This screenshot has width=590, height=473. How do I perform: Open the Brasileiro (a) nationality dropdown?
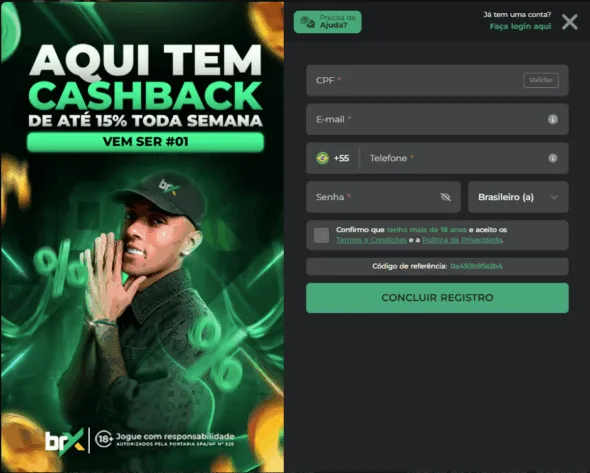[518, 197]
